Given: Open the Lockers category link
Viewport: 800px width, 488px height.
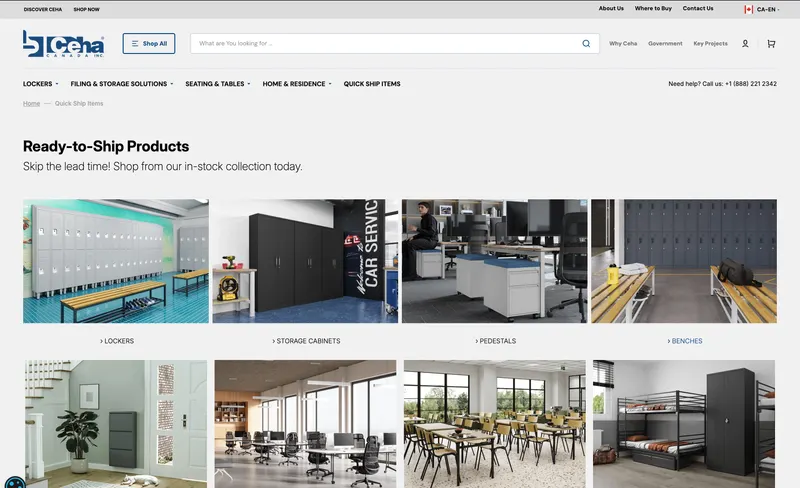Looking at the screenshot, I should tap(117, 341).
